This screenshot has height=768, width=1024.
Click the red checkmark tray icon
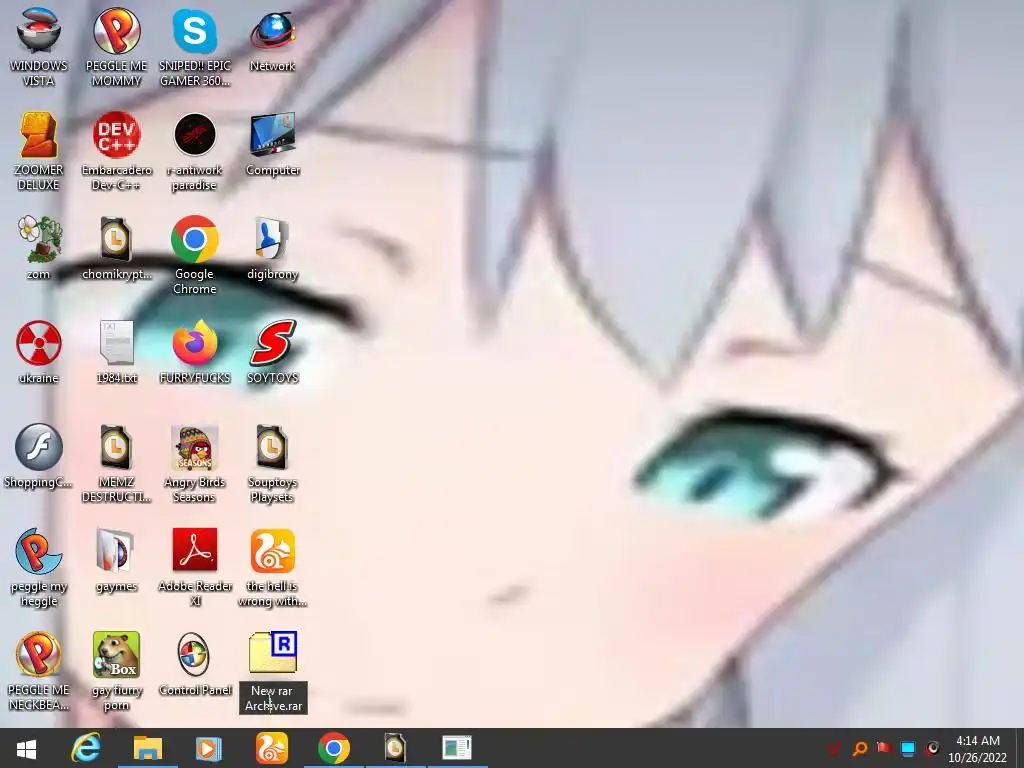834,748
